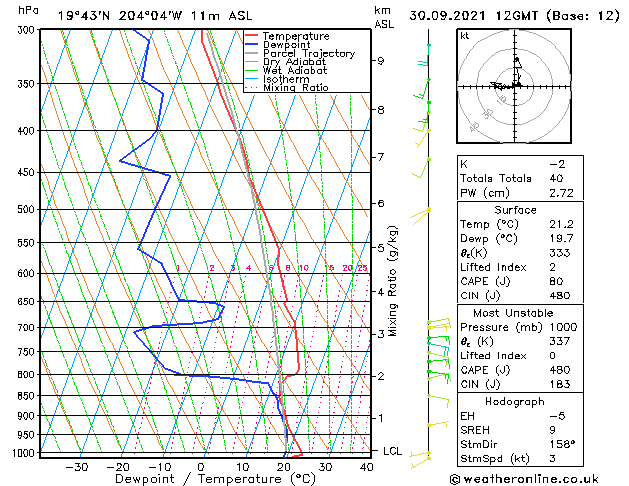Click the 'Dewpoint' legend entry

point(286,45)
